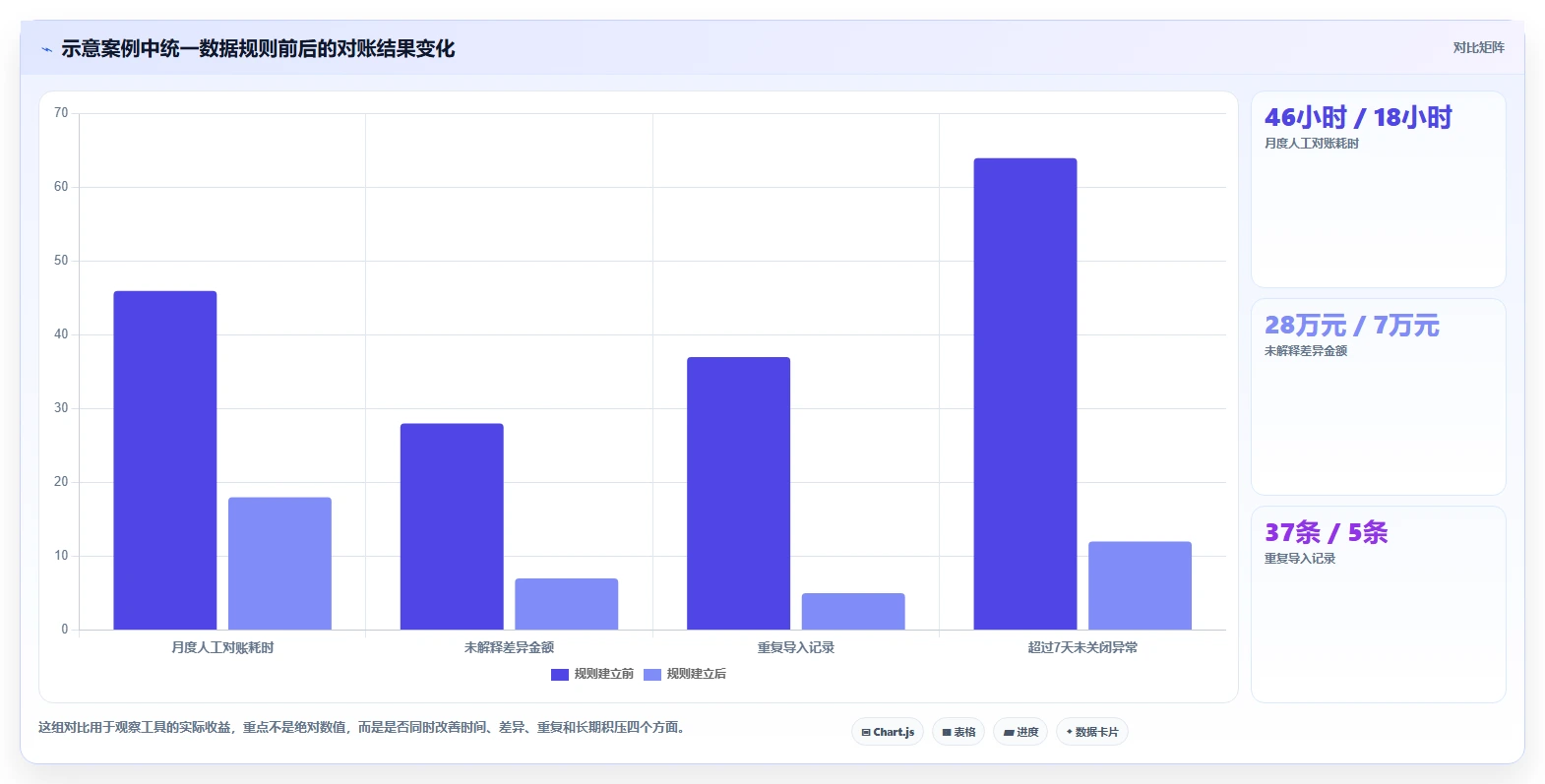Click the y-axis tick label 10
Image resolution: width=1545 pixels, height=784 pixels.
pos(61,556)
